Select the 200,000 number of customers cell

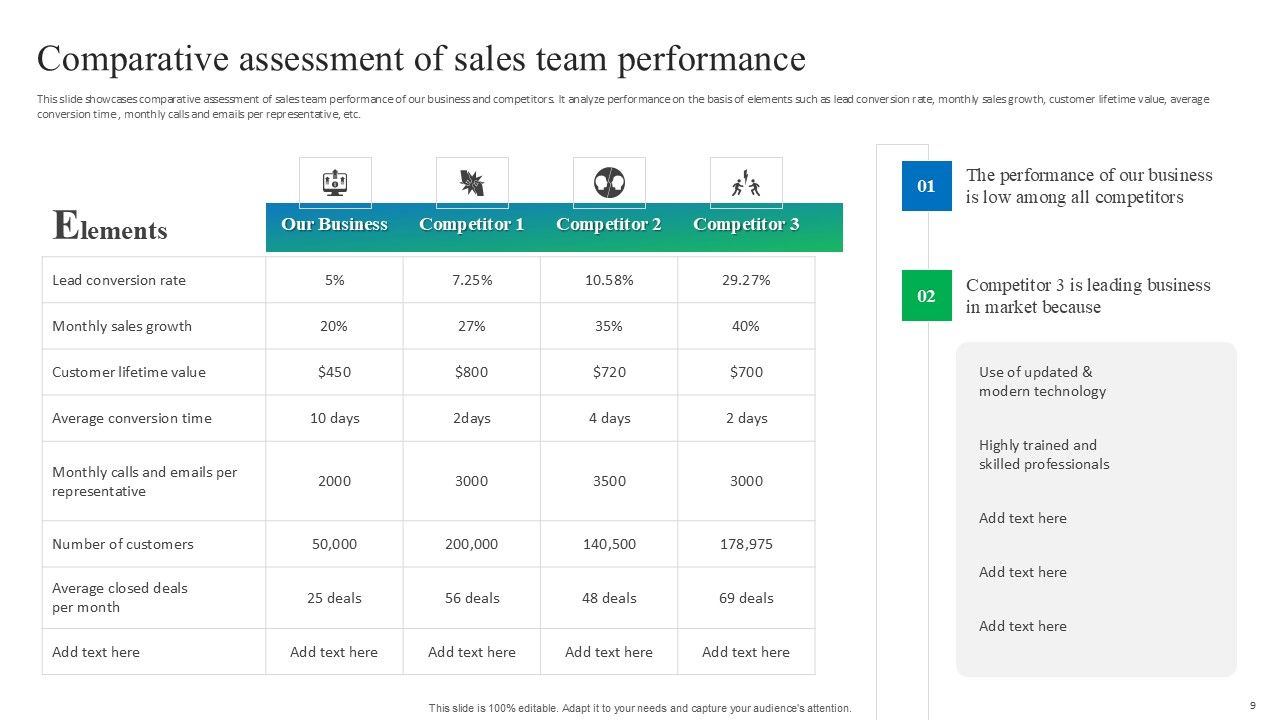coord(471,544)
